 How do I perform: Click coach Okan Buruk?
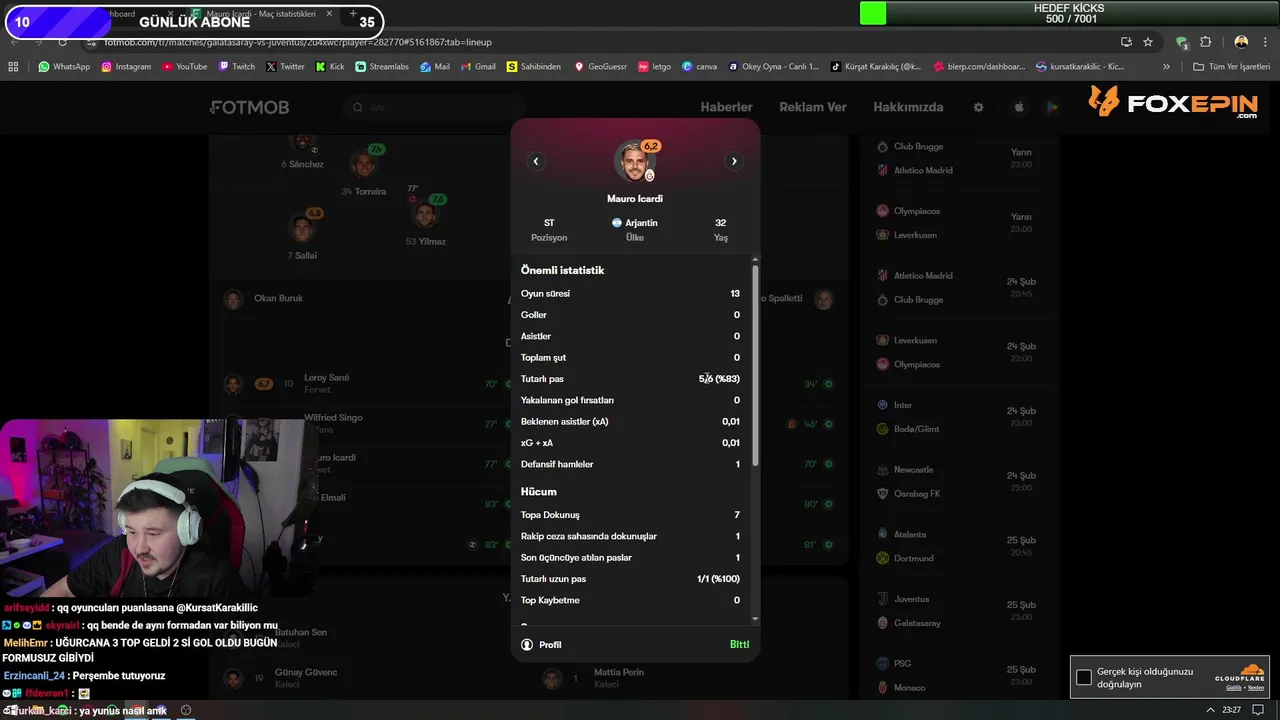click(x=265, y=298)
